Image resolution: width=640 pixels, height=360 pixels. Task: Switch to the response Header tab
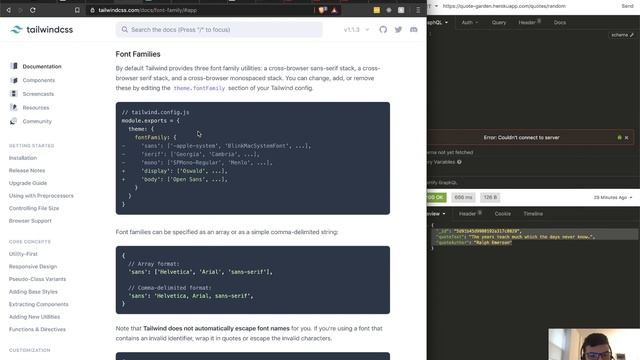pos(470,213)
